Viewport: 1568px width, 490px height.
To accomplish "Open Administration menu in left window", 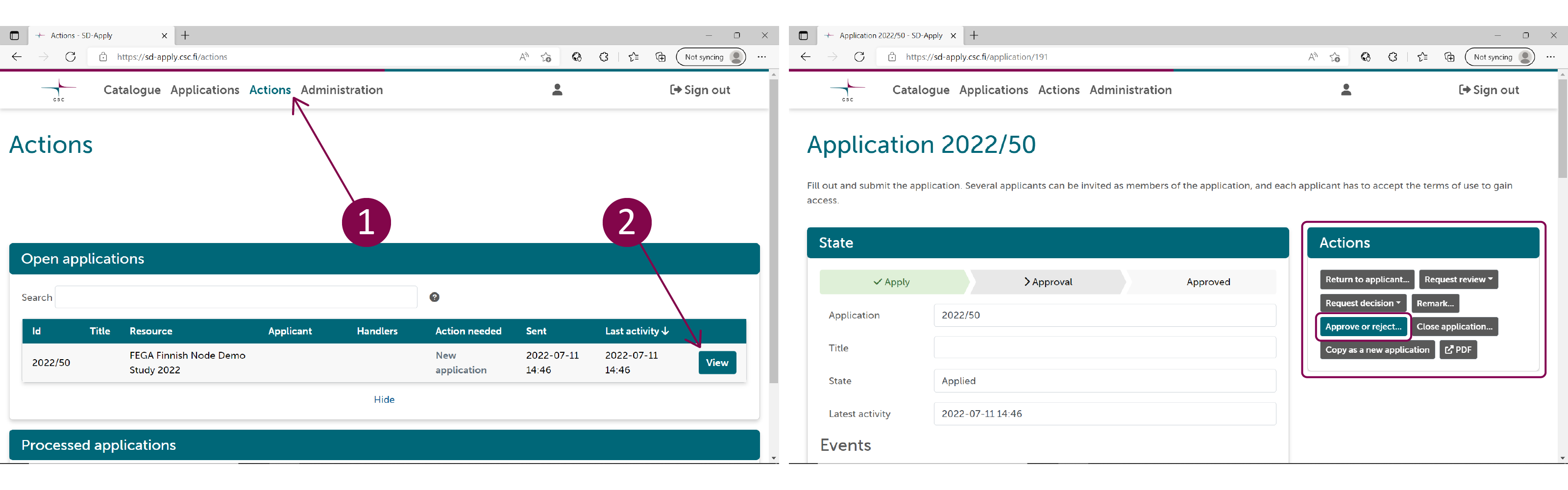I will [x=342, y=90].
